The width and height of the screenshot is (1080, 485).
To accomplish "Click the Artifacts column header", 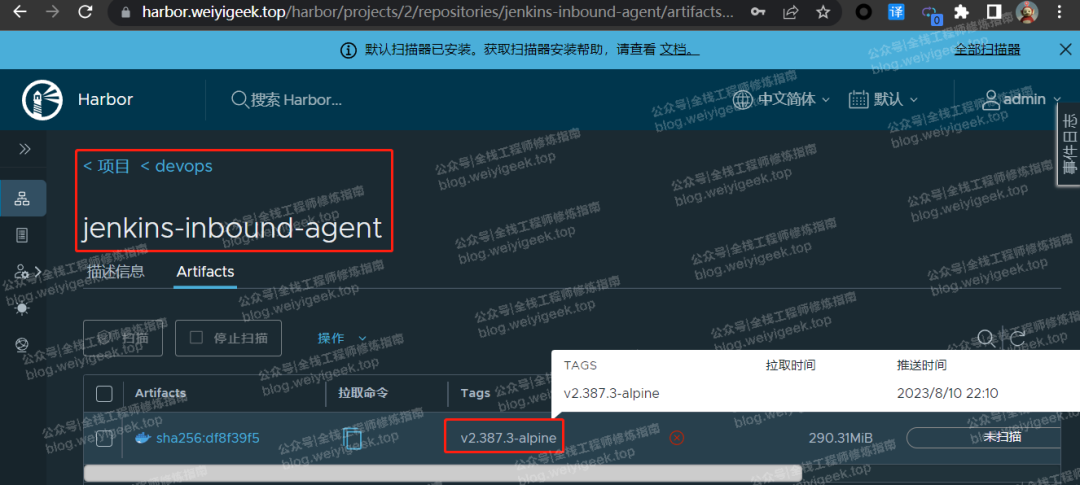I will 160,393.
